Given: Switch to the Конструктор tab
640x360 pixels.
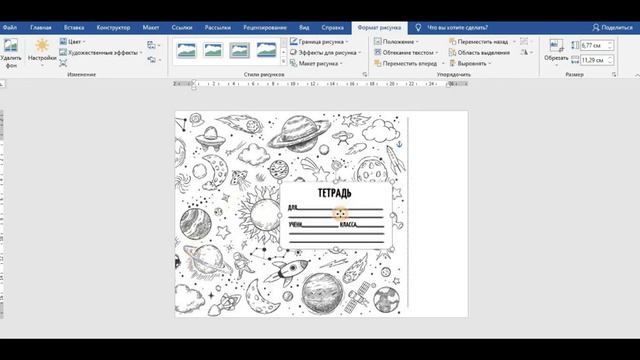Looking at the screenshot, I should (x=113, y=28).
